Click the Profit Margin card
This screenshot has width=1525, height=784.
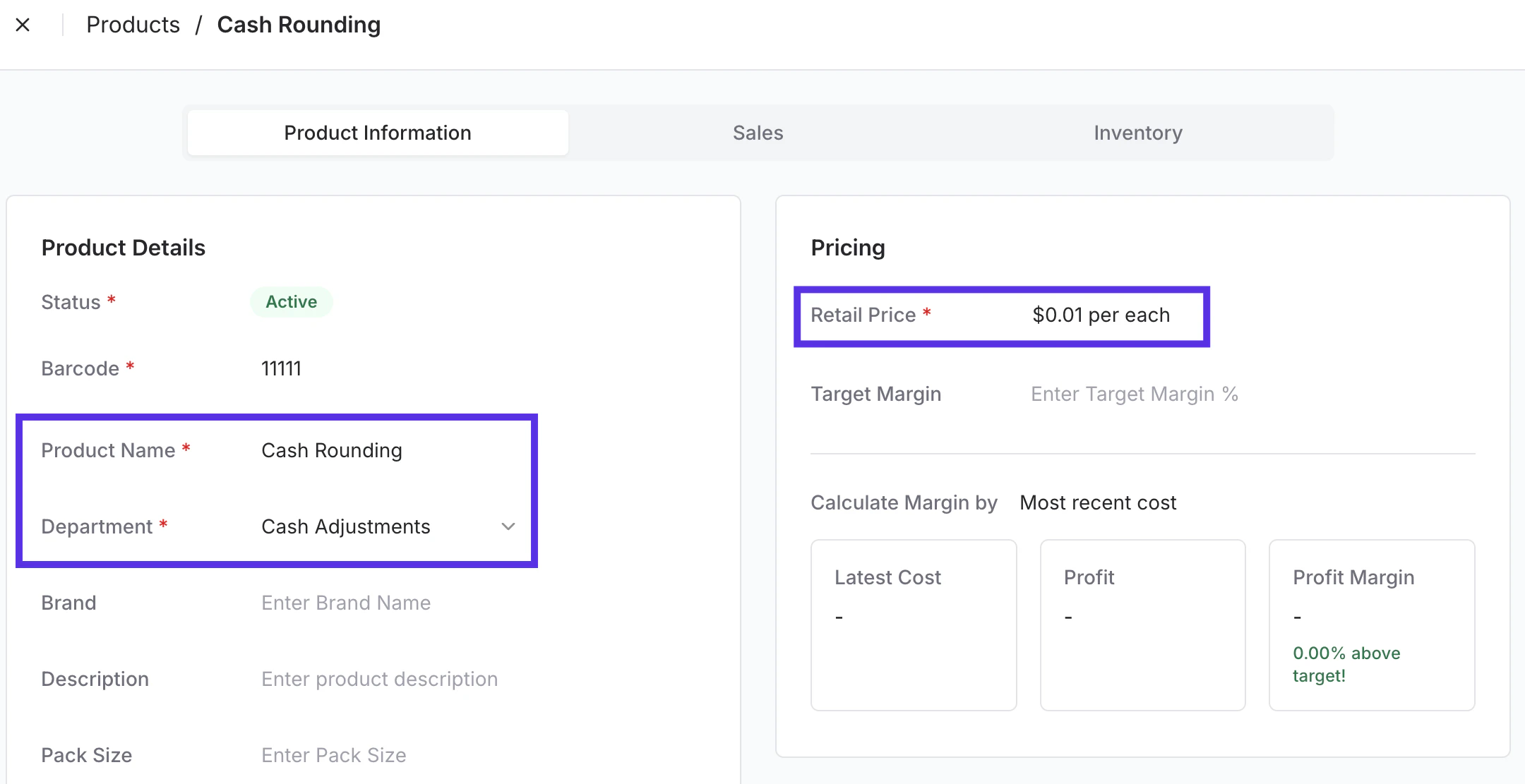(x=1371, y=625)
